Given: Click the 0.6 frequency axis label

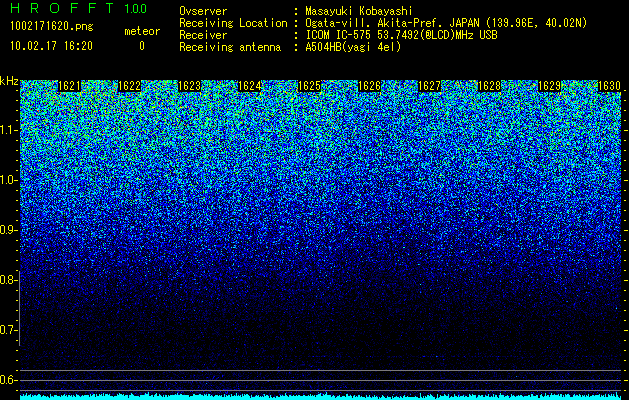Looking at the screenshot, I should tap(7, 380).
